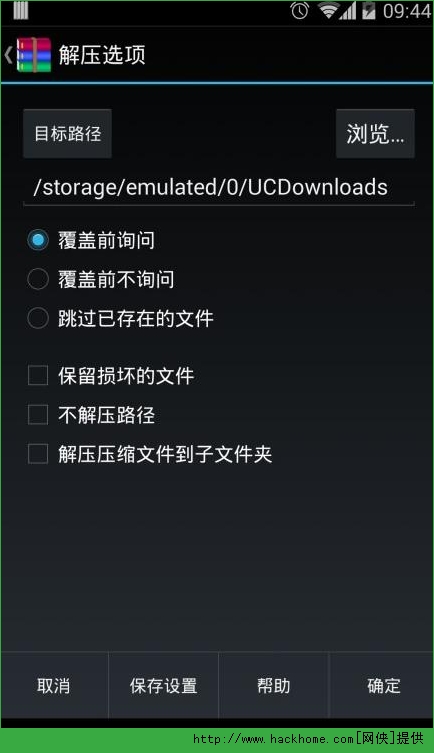Open 帮助 help in bottom bar
The width and height of the screenshot is (434, 753).
click(274, 685)
